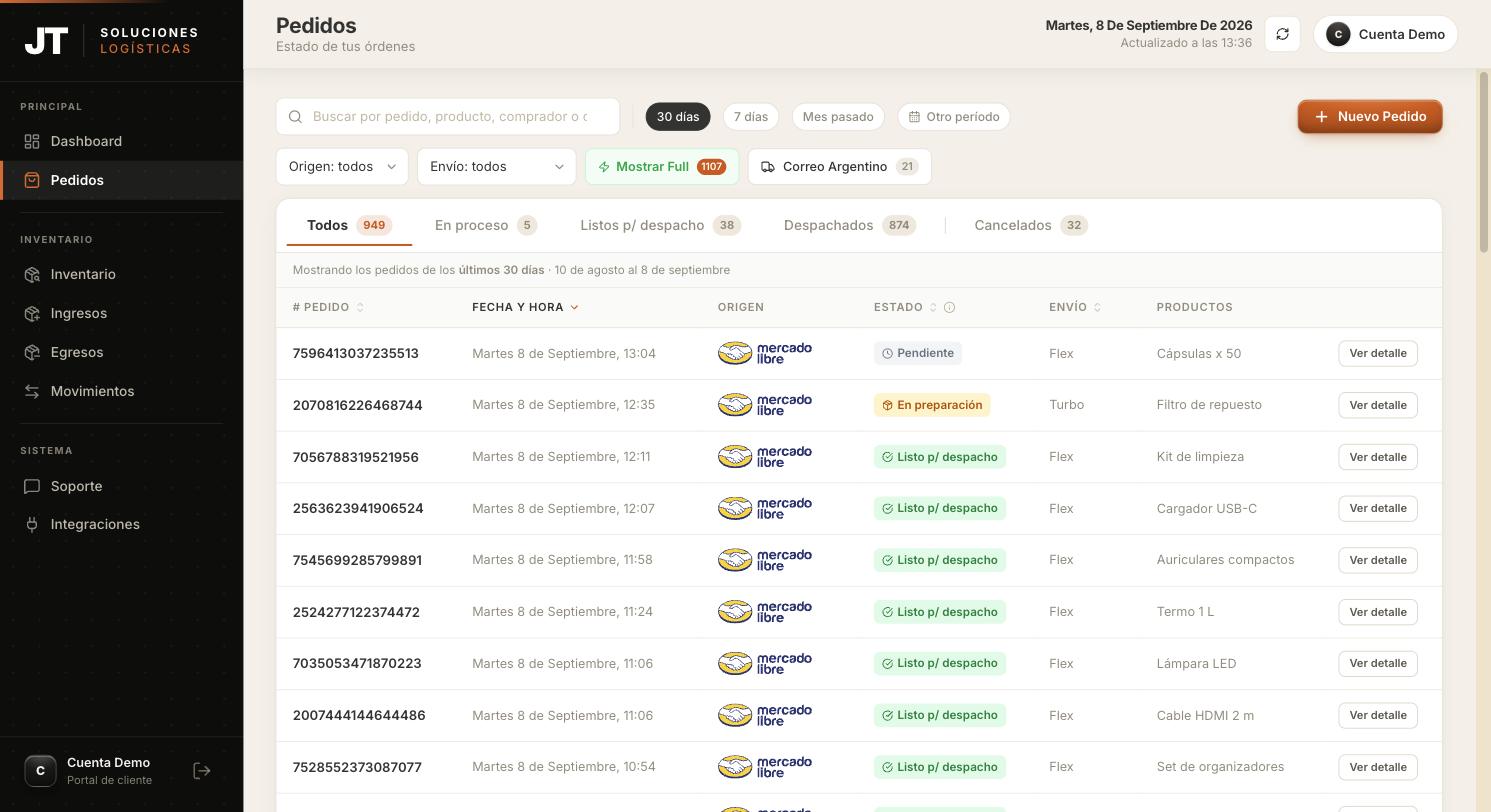1491x812 pixels.
Task: Open the Origen: todos dropdown
Action: tap(342, 167)
